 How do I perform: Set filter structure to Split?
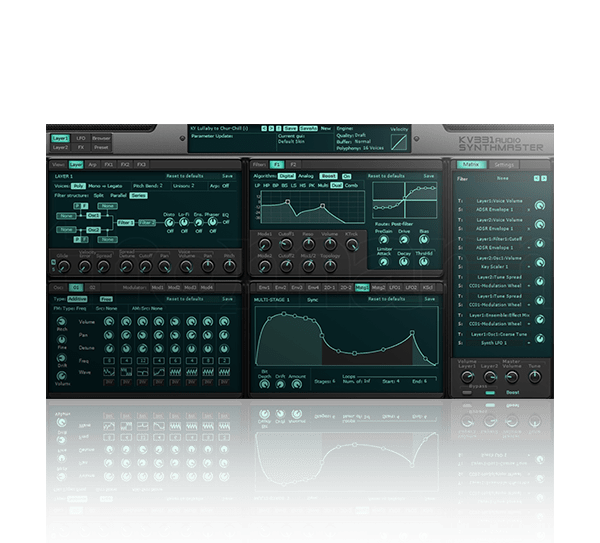pyautogui.click(x=98, y=196)
